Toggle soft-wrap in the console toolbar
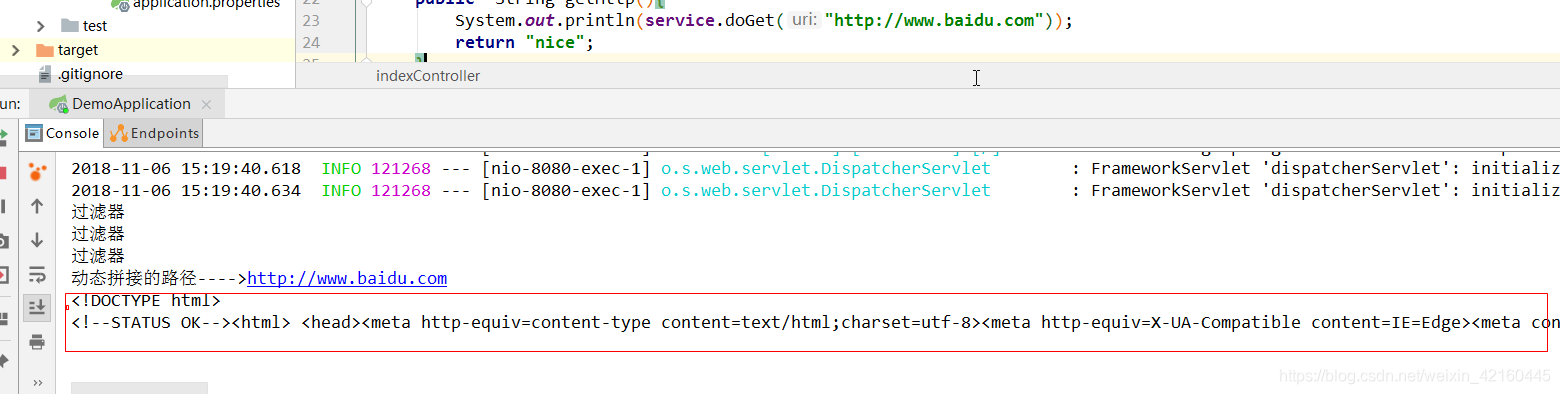The image size is (1560, 394). tap(37, 274)
